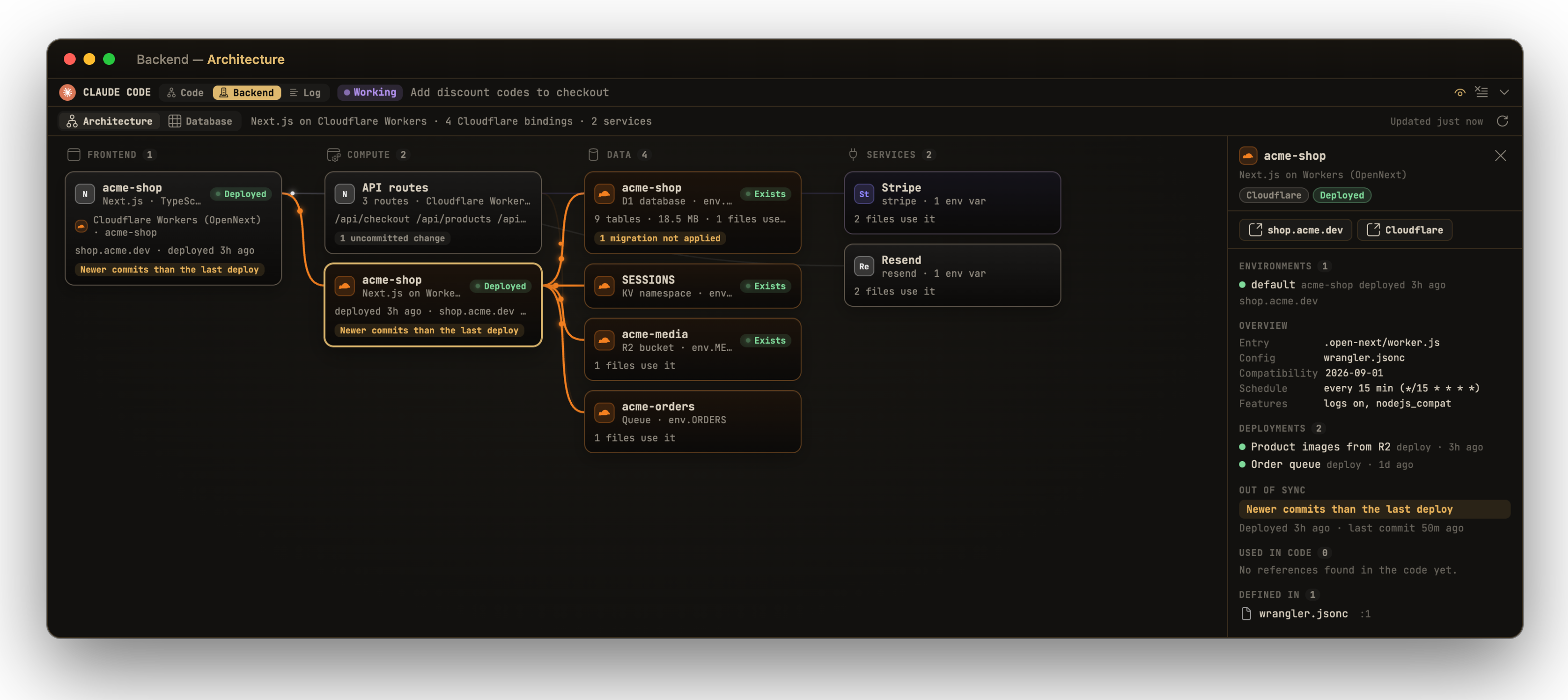Click the Services column plug icon
Image resolution: width=1568 pixels, height=700 pixels.
tap(853, 155)
